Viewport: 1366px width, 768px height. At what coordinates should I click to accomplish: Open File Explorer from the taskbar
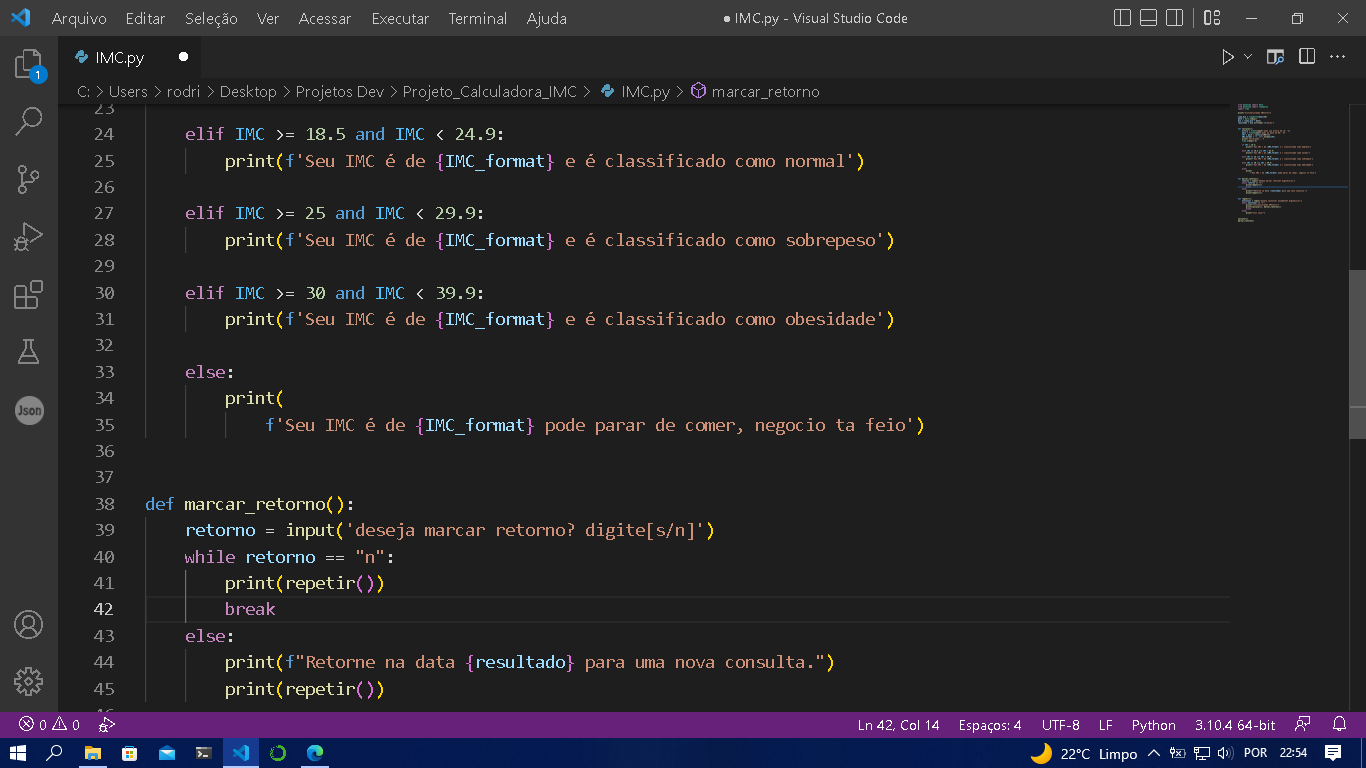92,753
